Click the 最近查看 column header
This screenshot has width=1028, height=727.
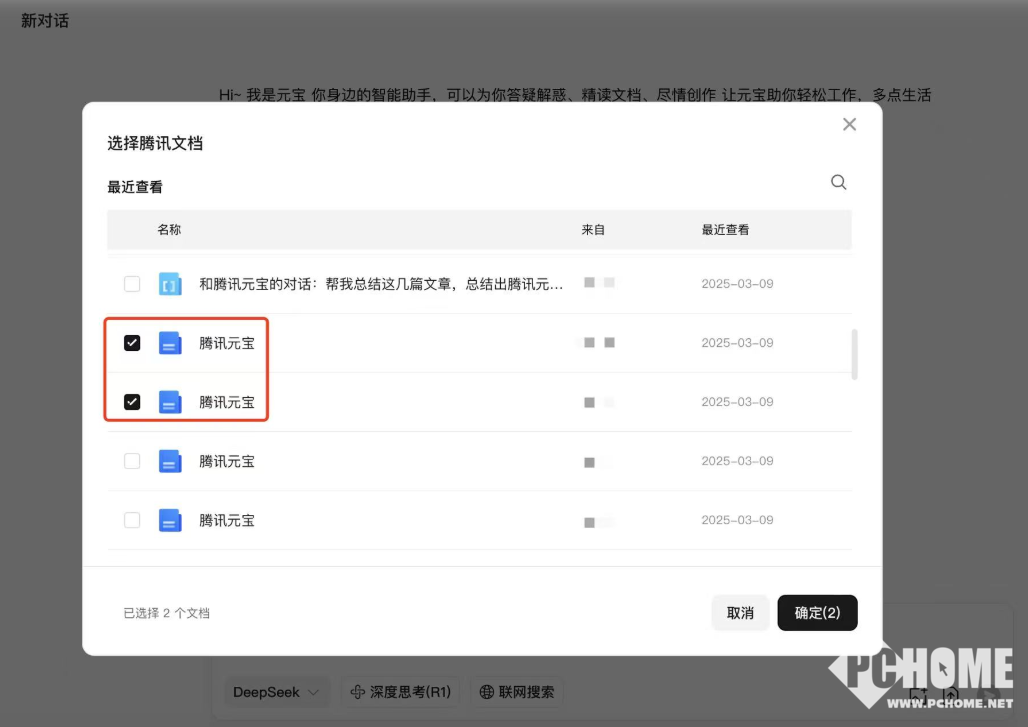point(725,230)
